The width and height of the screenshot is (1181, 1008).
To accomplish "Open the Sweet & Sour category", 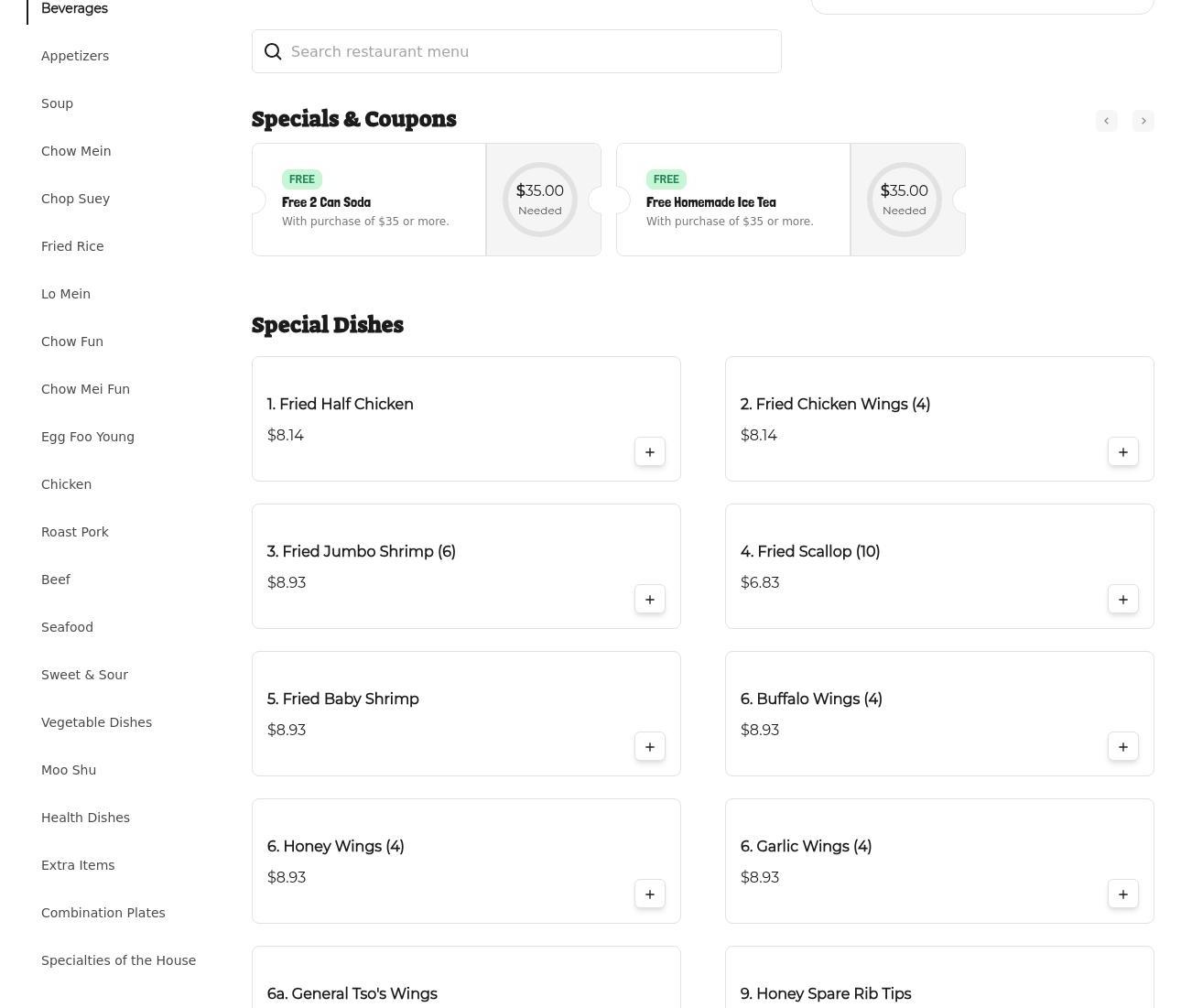I will point(84,675).
